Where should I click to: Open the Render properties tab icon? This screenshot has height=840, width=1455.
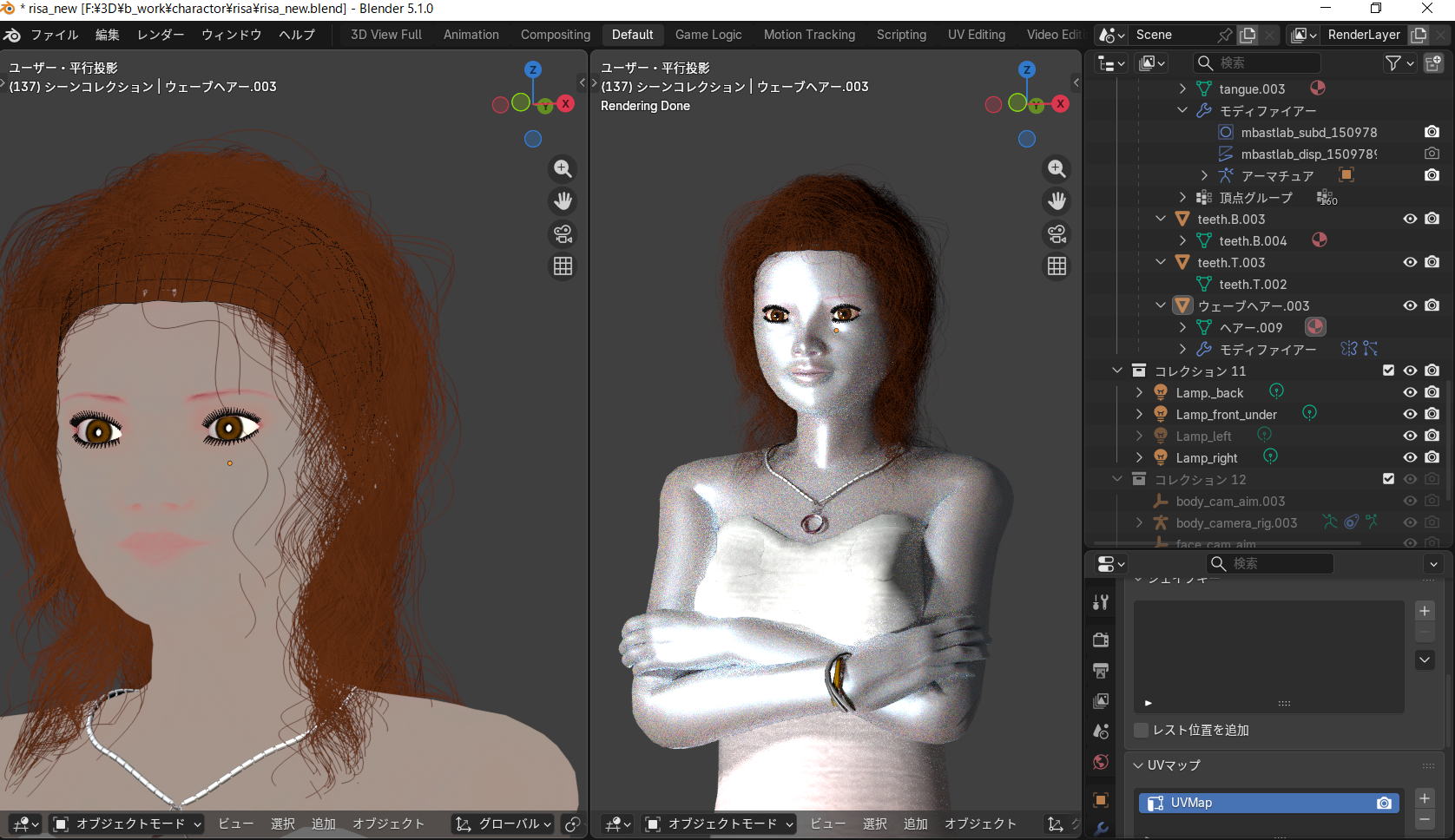point(1101,640)
